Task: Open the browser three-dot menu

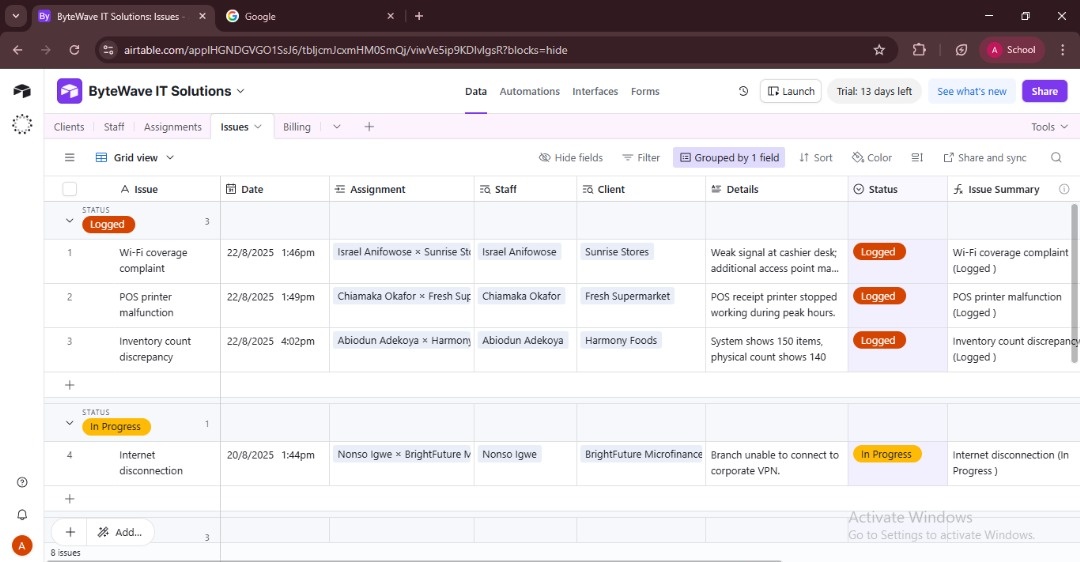Action: (1063, 50)
